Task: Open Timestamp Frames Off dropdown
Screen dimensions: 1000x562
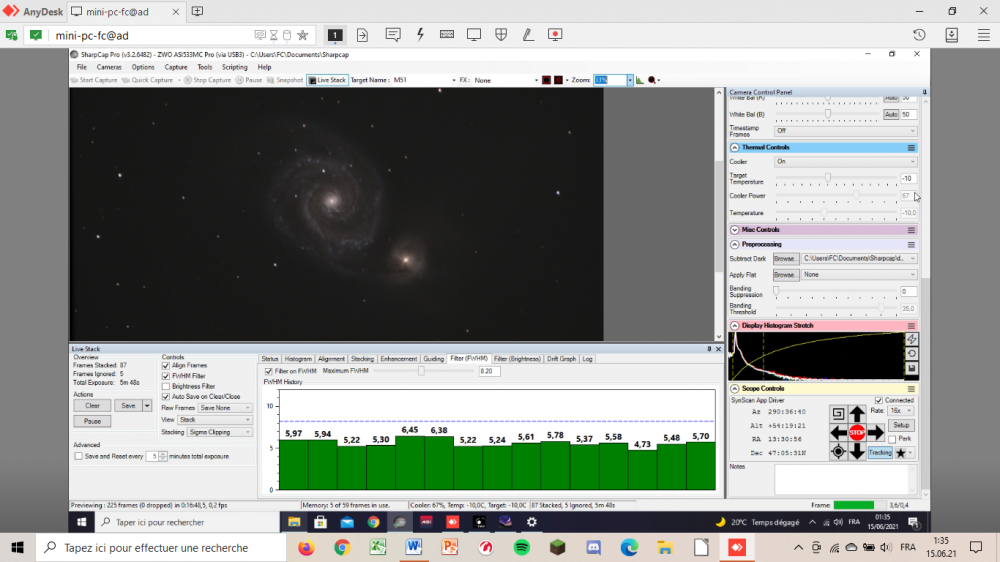Action: 846,131
